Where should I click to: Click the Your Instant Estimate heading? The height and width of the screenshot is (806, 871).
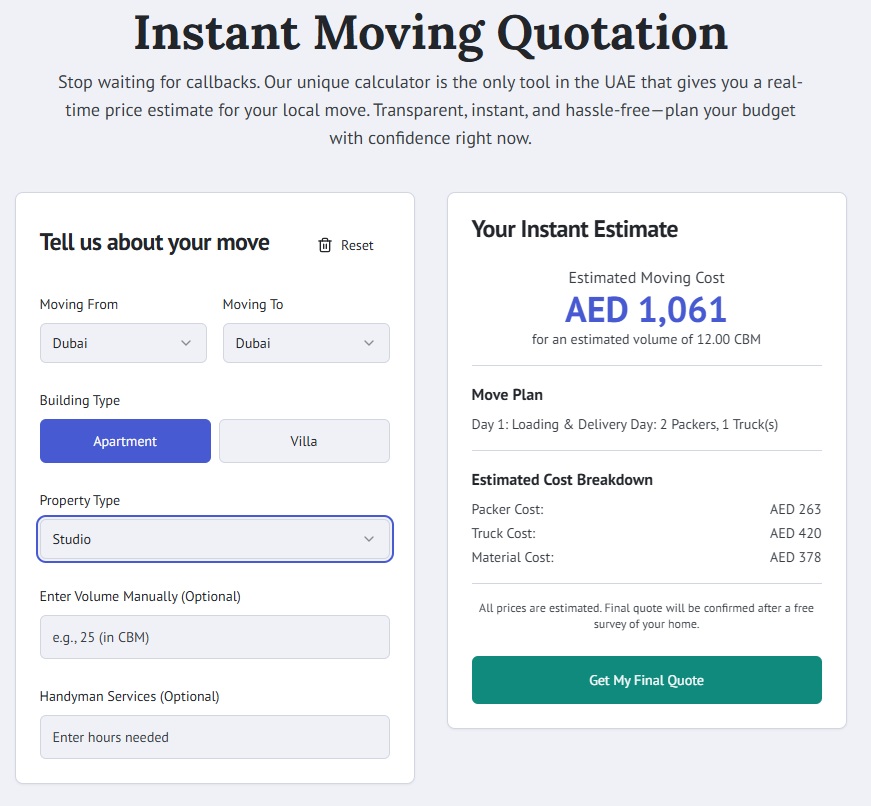[x=574, y=229]
